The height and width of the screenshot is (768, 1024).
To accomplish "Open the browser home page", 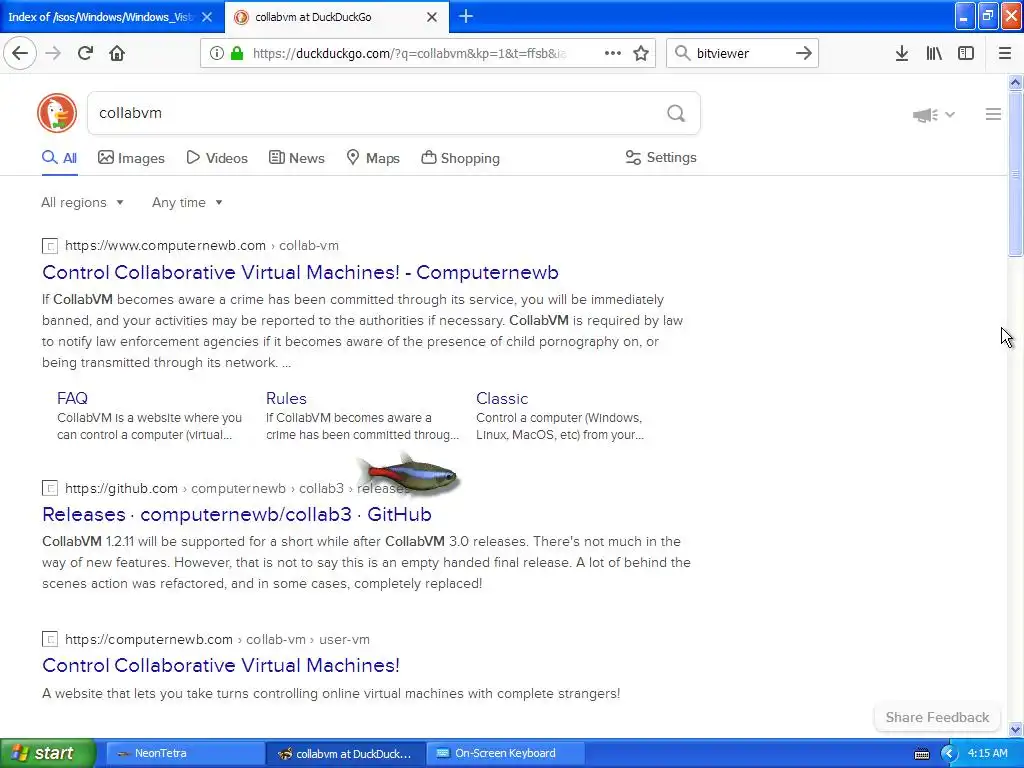I will [117, 53].
